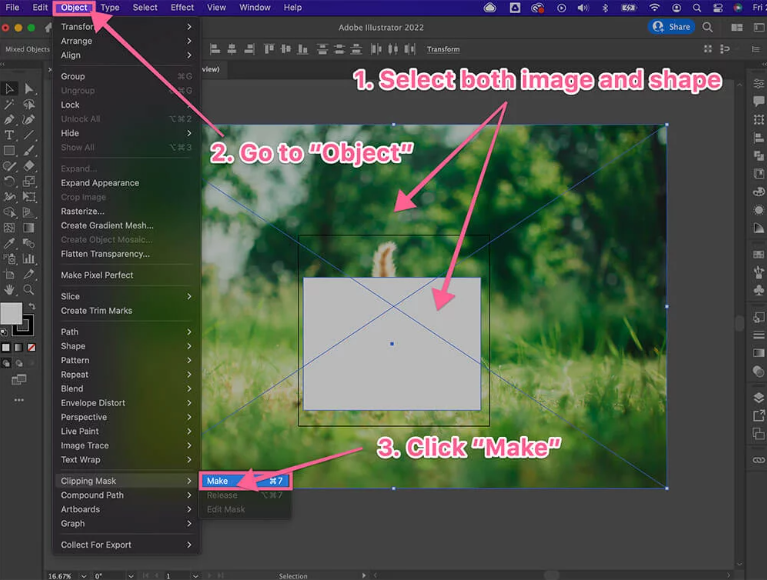Open the Symbols club-shaped panel icon
This screenshot has width=767, height=580.
(759, 290)
